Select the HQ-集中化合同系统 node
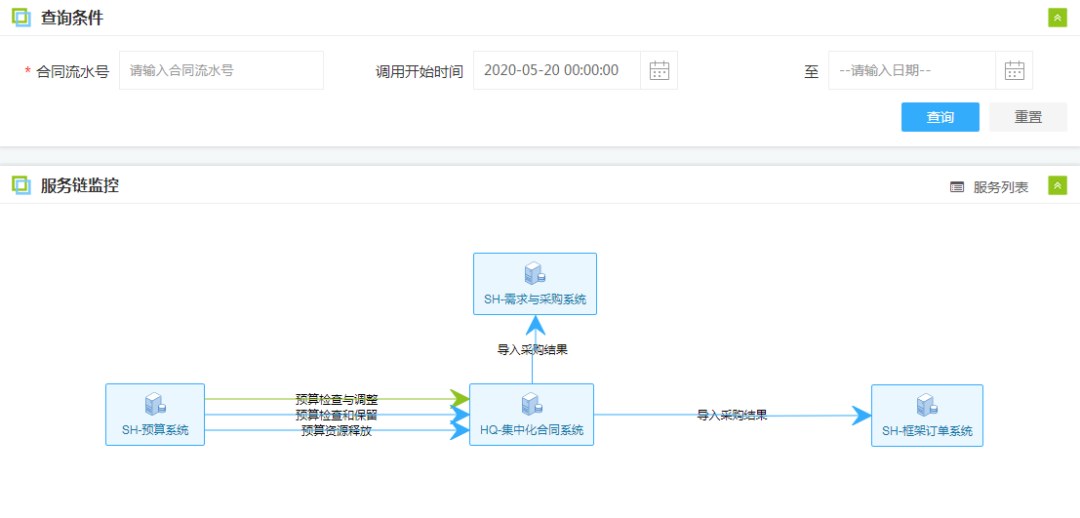The width and height of the screenshot is (1080, 518). coord(531,415)
